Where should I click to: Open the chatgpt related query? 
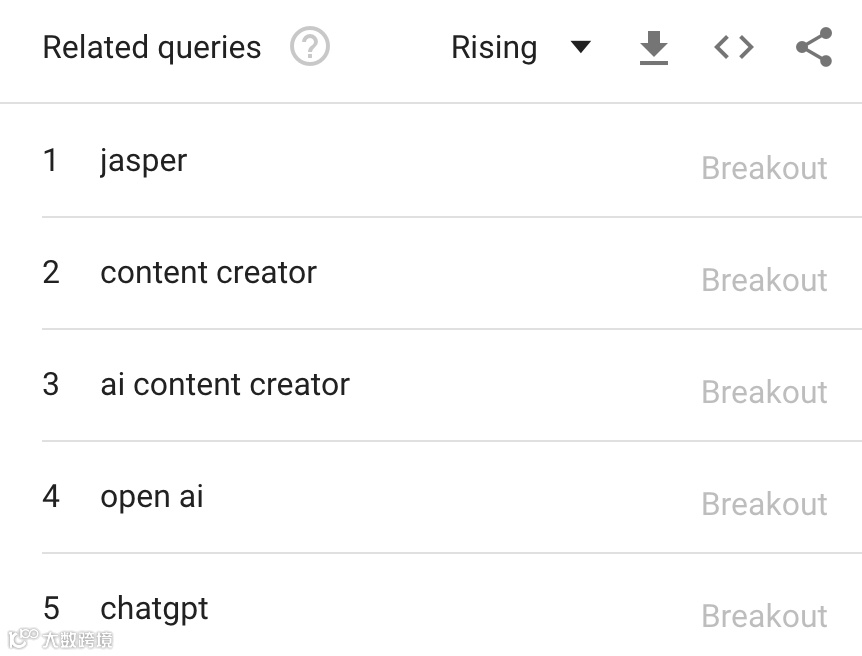pyautogui.click(x=154, y=608)
